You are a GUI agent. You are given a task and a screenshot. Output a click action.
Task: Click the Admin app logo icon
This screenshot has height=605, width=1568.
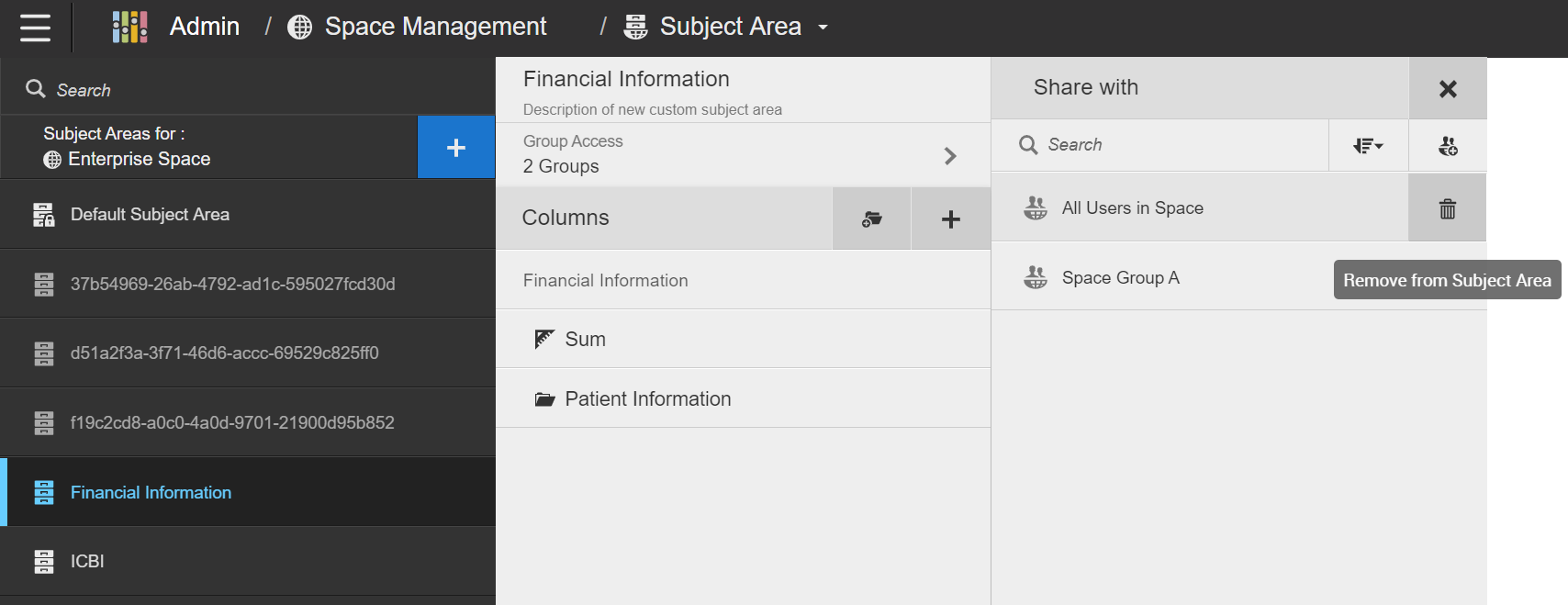click(x=129, y=28)
